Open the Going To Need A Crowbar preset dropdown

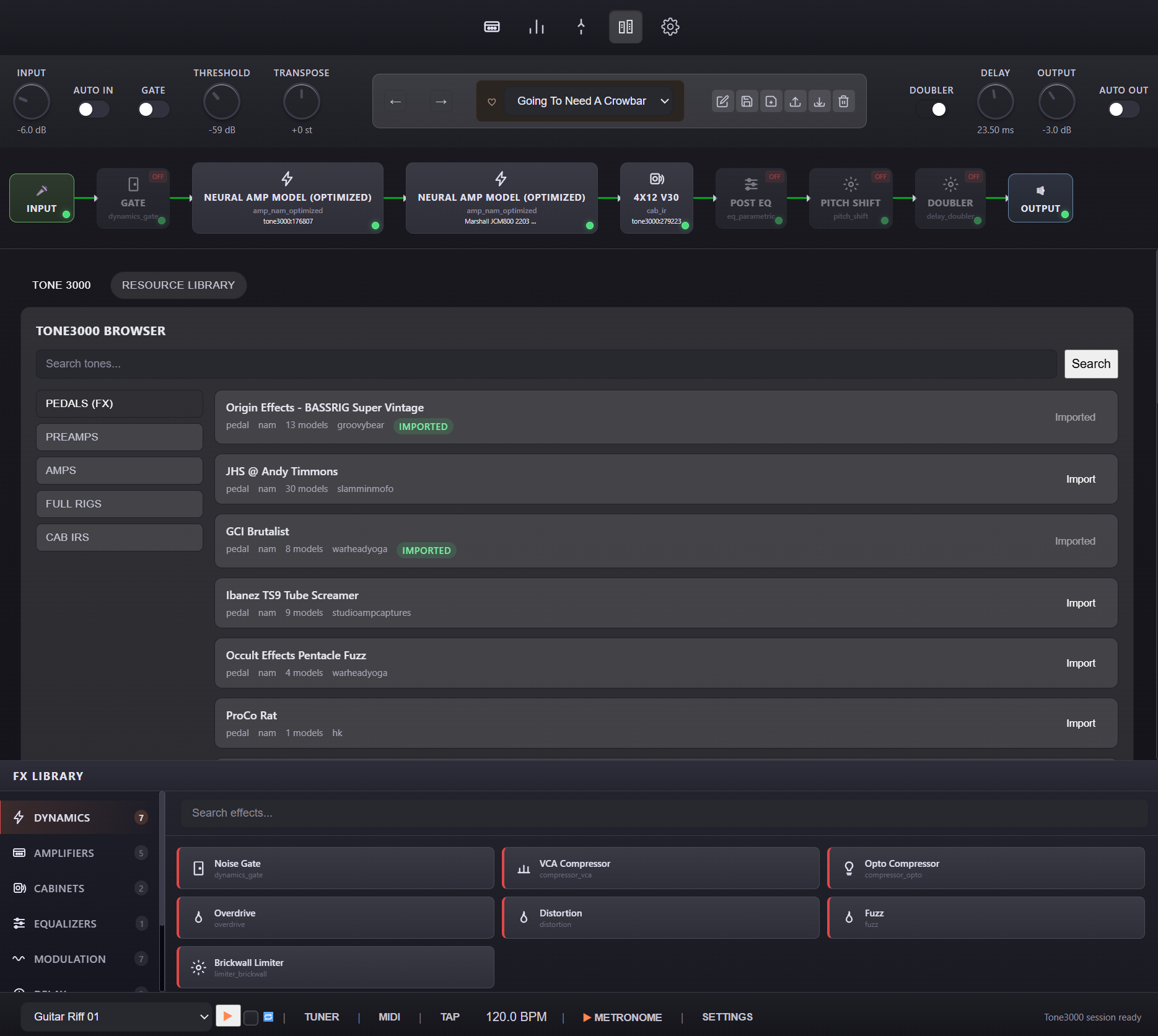590,100
